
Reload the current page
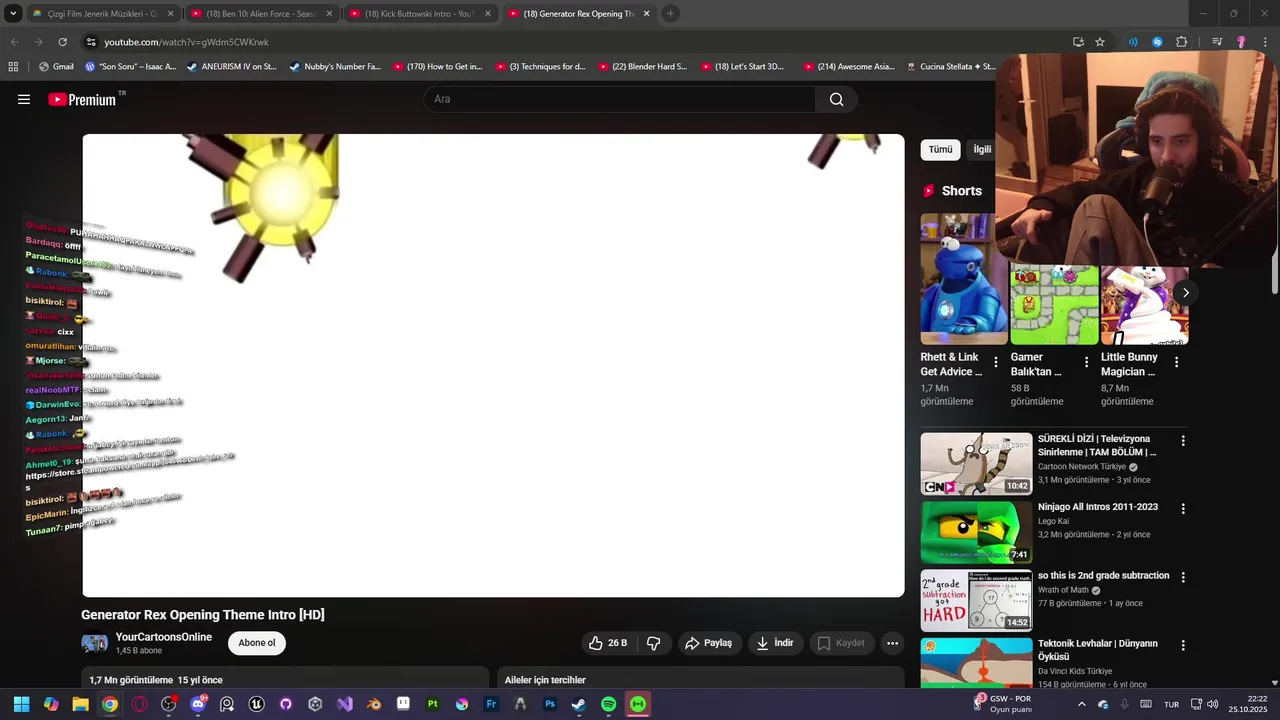pos(62,42)
